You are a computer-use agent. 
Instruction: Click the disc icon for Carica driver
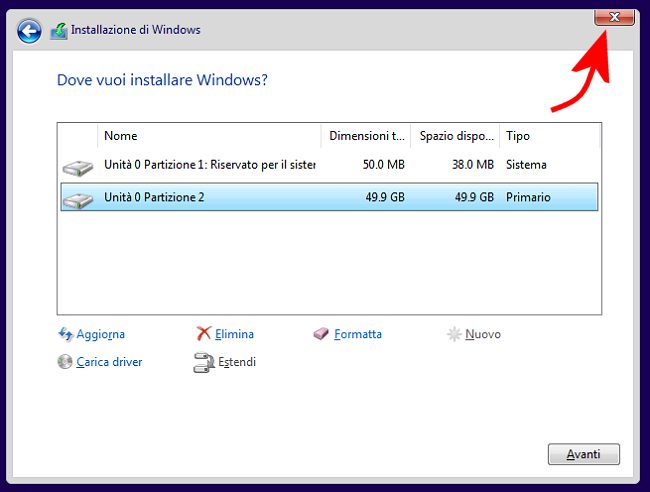65,362
